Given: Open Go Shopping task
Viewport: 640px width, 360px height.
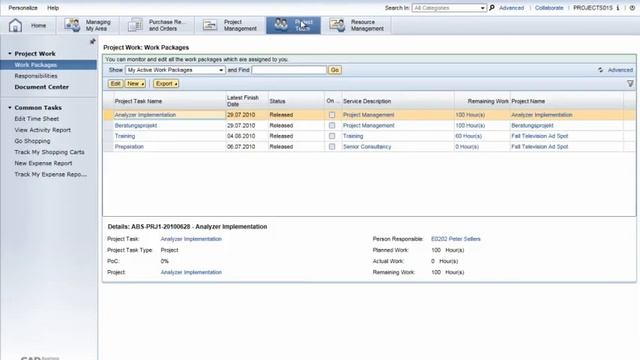Looking at the screenshot, I should [x=32, y=141].
